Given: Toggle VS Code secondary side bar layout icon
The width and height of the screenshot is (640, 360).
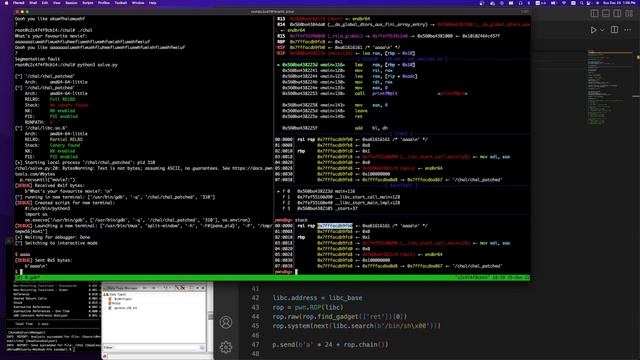Looking at the screenshot, I should point(617,13).
